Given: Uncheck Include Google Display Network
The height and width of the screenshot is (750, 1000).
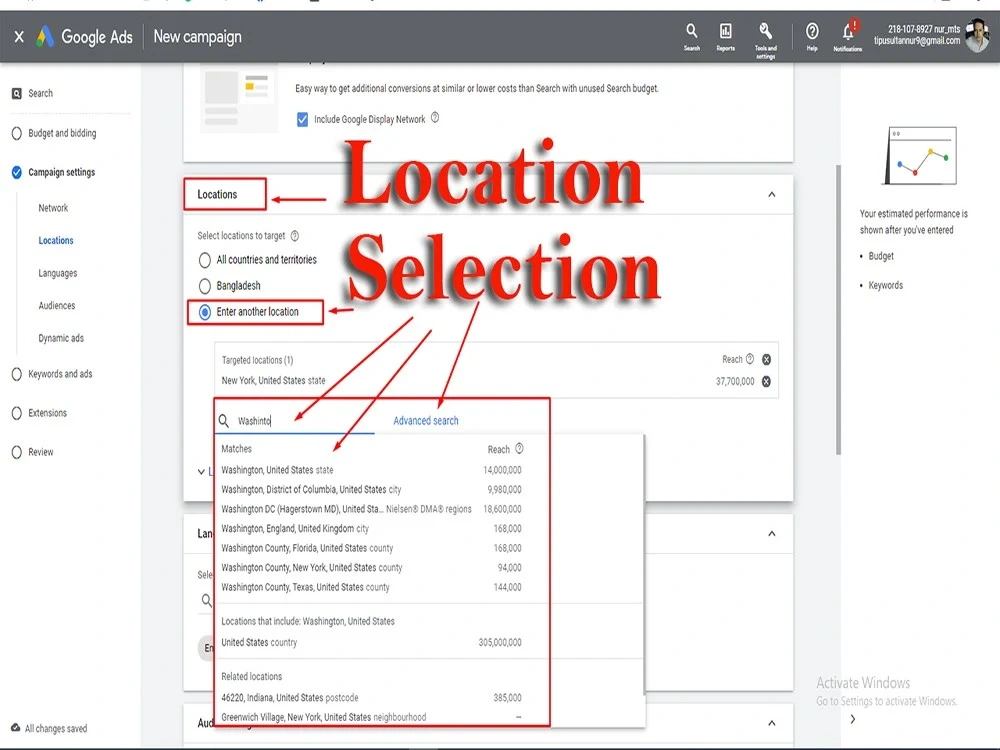Looking at the screenshot, I should tap(302, 119).
